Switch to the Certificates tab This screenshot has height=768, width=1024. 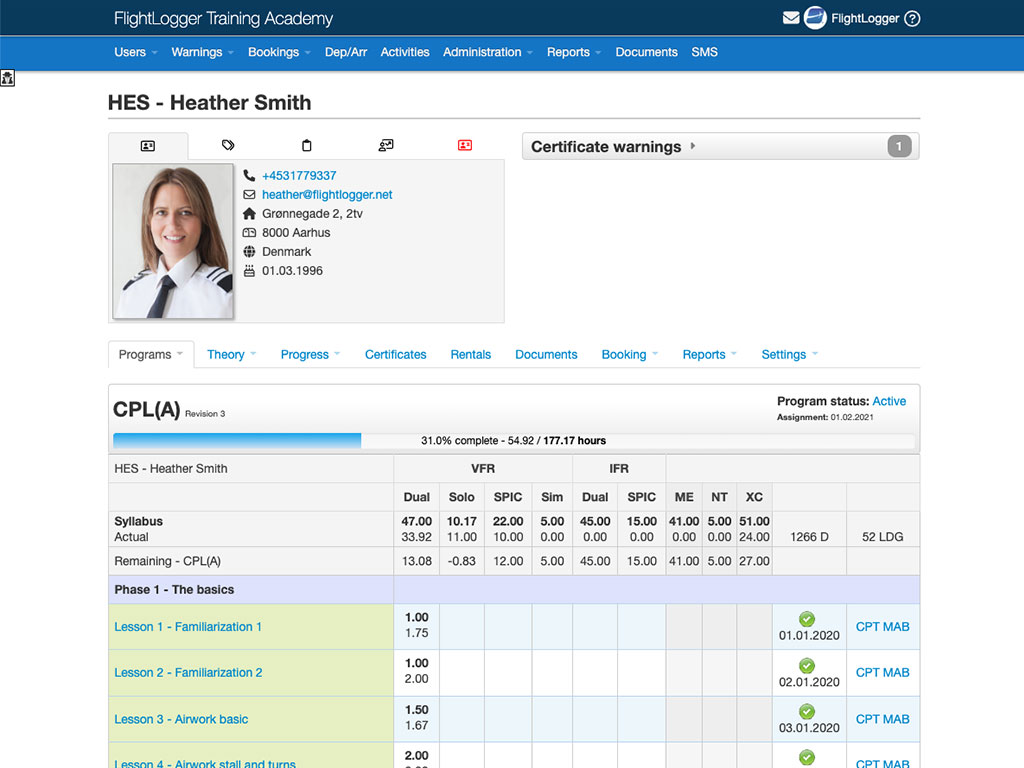point(395,355)
